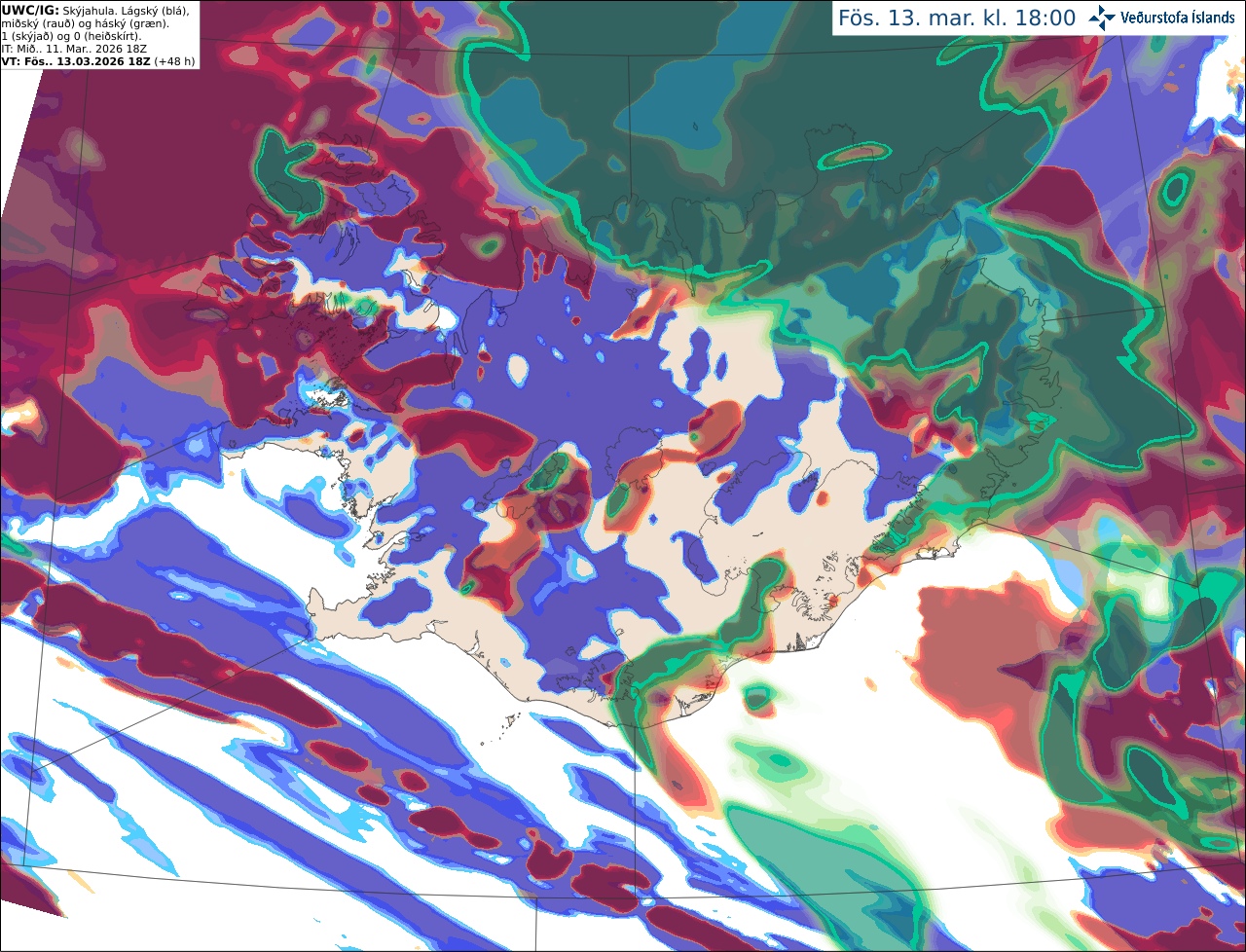Click the 'Veðurstofa Íslands' name text

pyautogui.click(x=1178, y=18)
